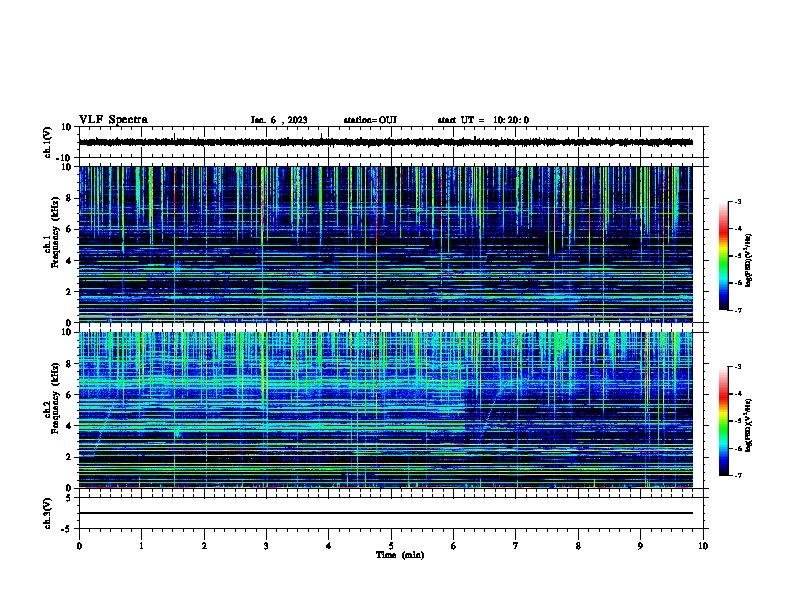
Task: Click the "-5" tick on ch.3(V) axis
Action: coord(67,529)
